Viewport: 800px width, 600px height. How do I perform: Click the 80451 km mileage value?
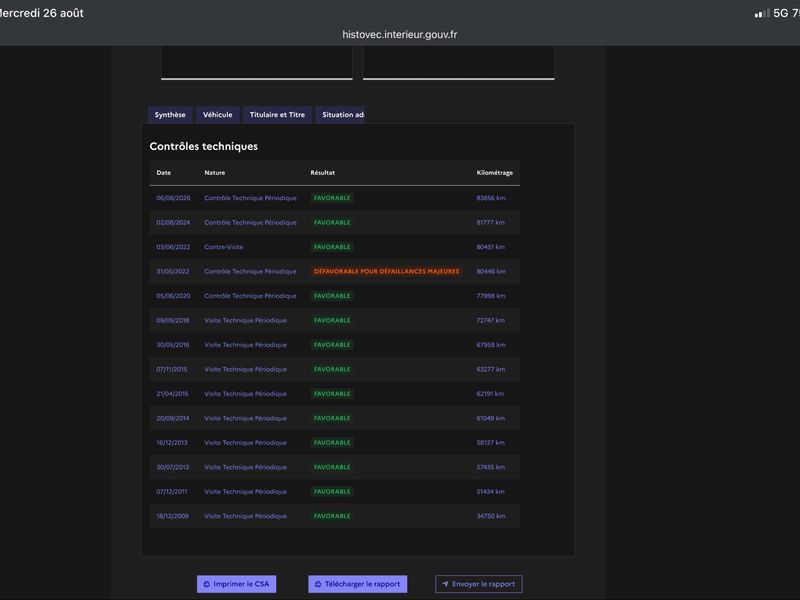tap(490, 247)
